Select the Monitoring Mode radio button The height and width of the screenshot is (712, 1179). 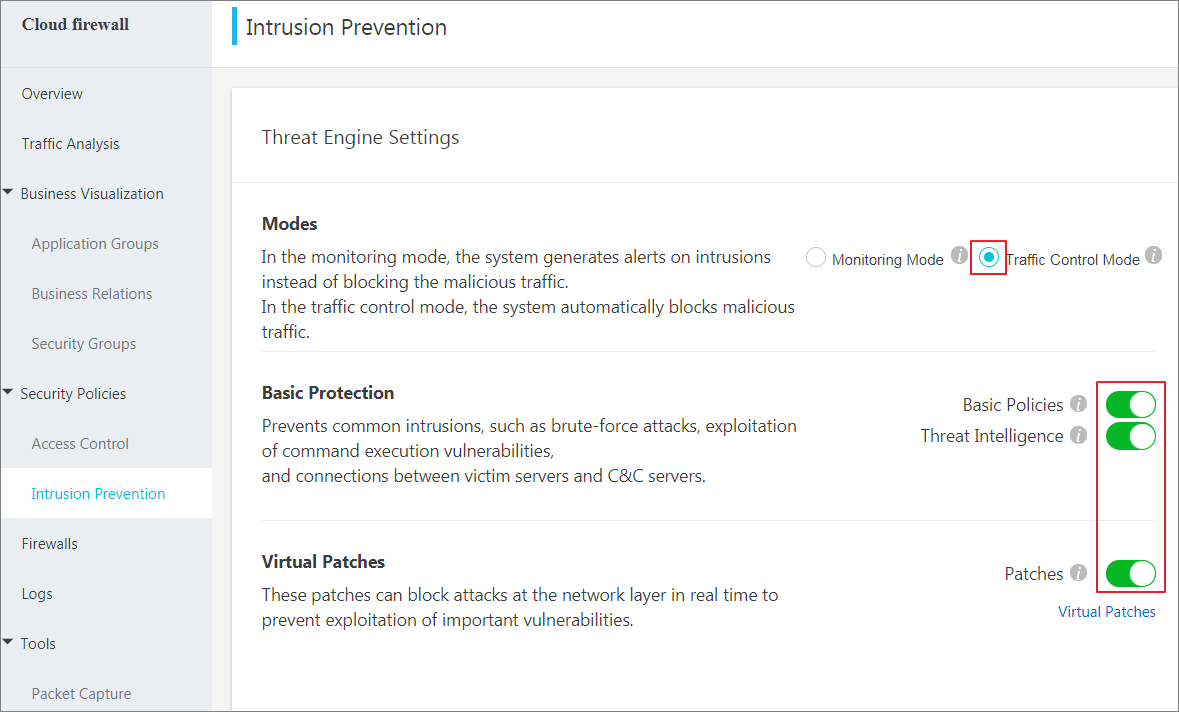[816, 258]
